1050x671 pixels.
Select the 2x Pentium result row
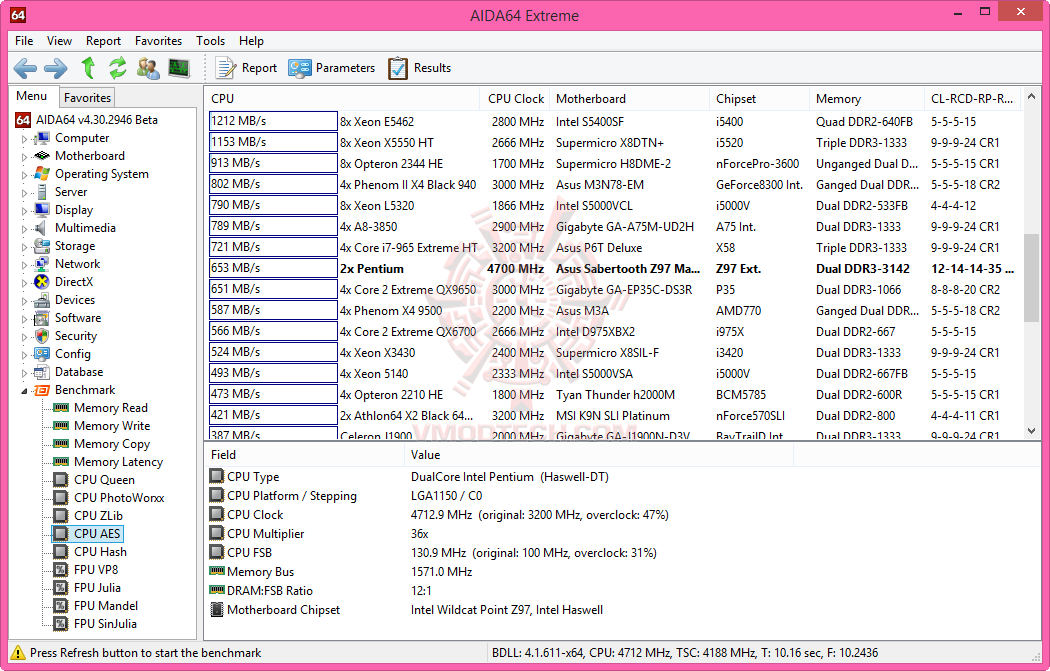point(615,269)
